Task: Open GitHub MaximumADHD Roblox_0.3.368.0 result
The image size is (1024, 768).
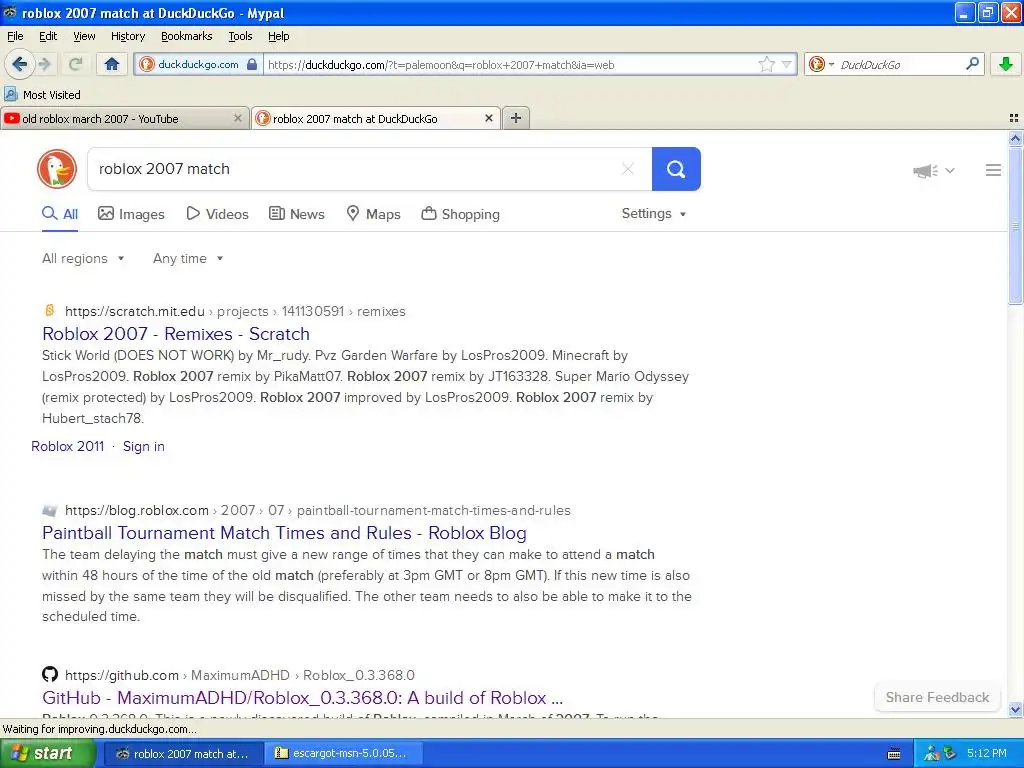Action: [x=302, y=697]
